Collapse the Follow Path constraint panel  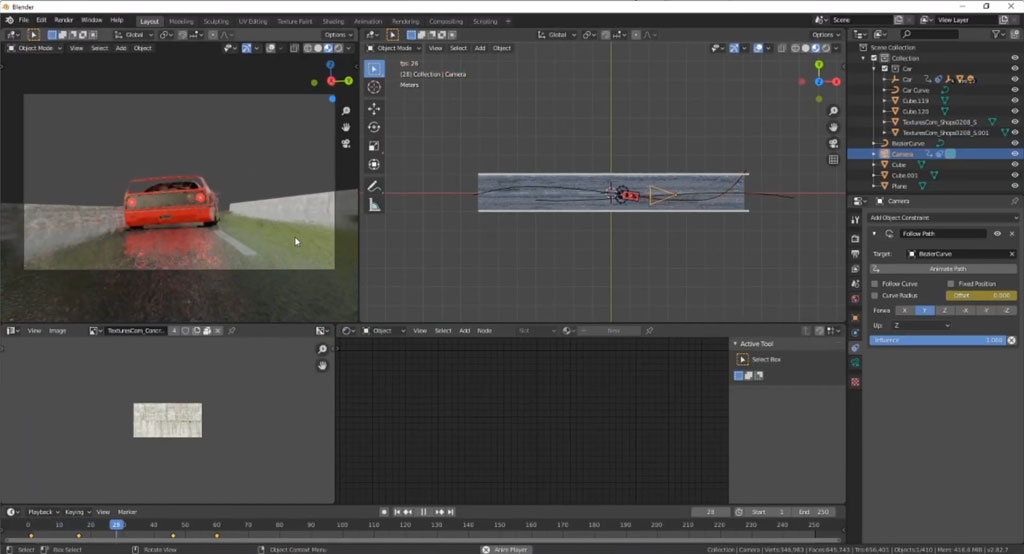tap(874, 234)
